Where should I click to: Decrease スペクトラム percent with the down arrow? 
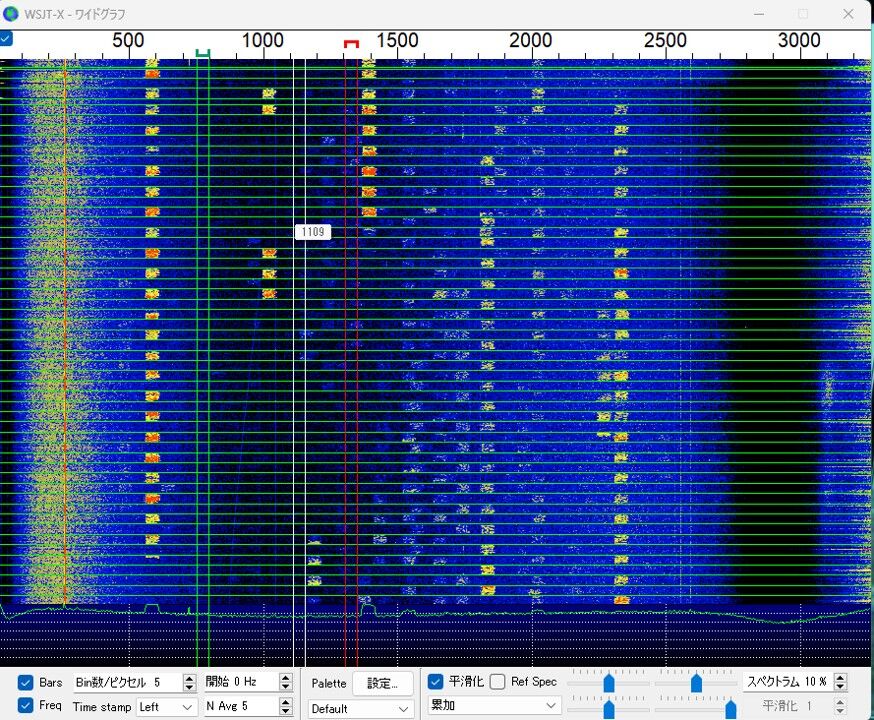[840, 685]
